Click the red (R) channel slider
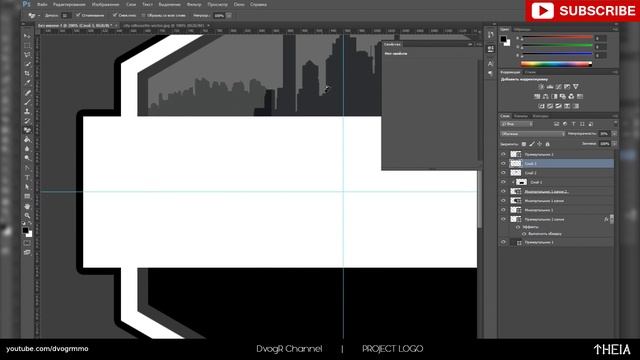Viewport: 640px width, 360px height. coord(557,38)
